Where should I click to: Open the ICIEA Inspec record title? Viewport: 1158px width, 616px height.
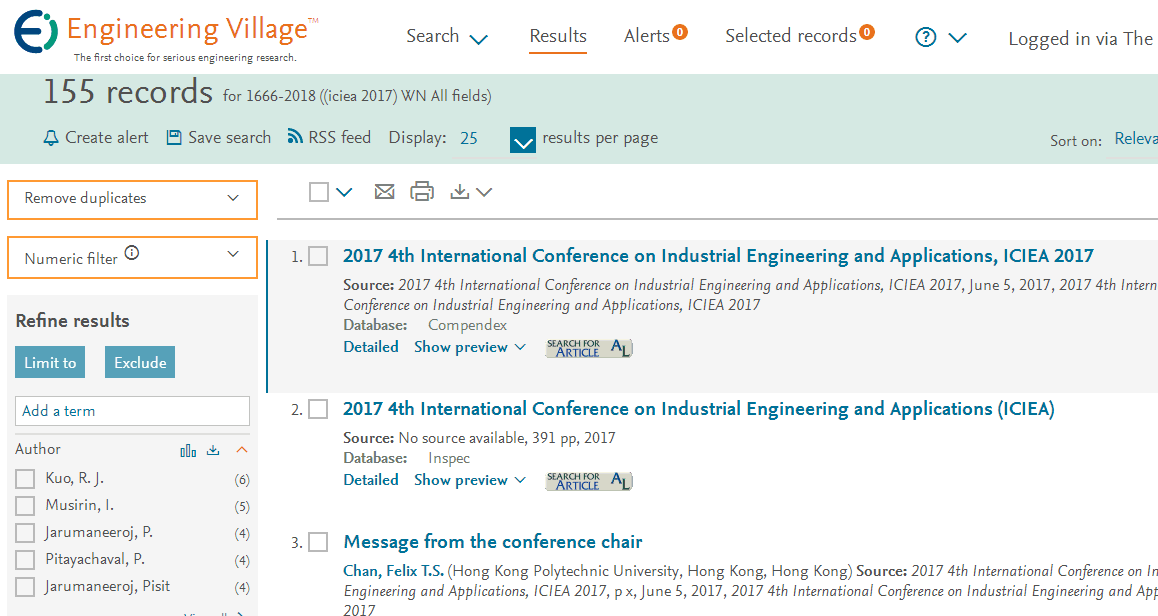click(x=699, y=409)
